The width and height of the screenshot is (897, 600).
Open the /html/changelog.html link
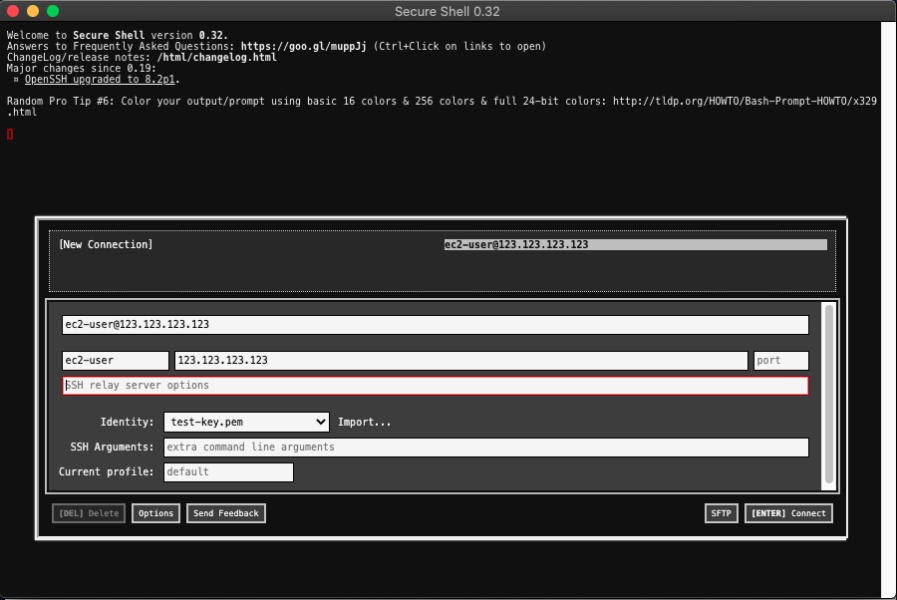(x=217, y=57)
